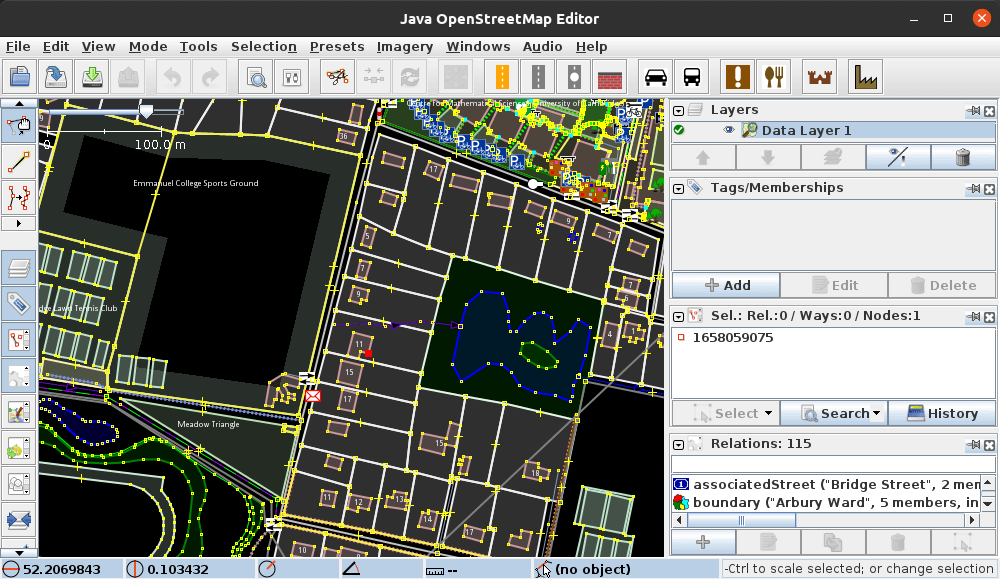The width and height of the screenshot is (1000, 579).
Task: Choose the orange road preset icon
Action: (x=502, y=77)
